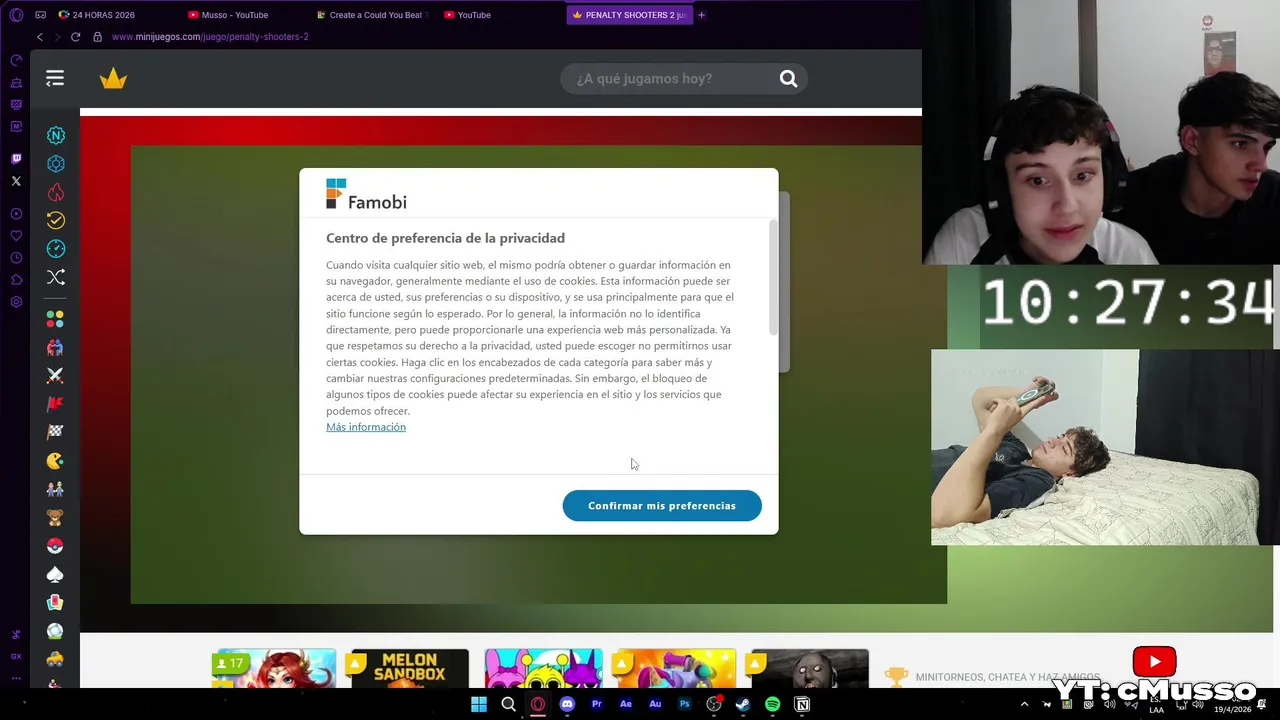The width and height of the screenshot is (1280, 720).
Task: Reload the current page
Action: point(75,37)
